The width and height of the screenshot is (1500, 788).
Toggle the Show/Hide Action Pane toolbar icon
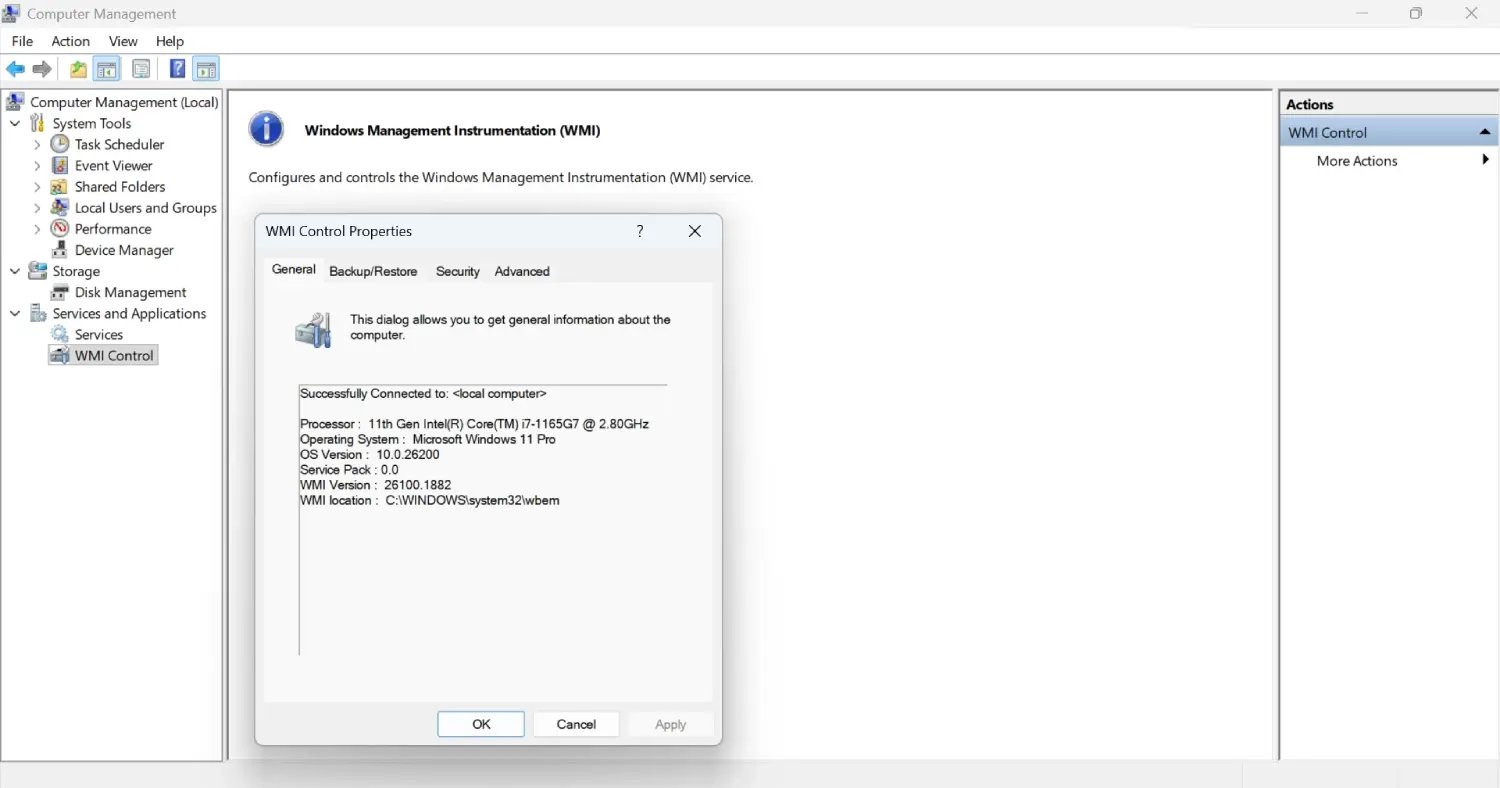(x=206, y=68)
